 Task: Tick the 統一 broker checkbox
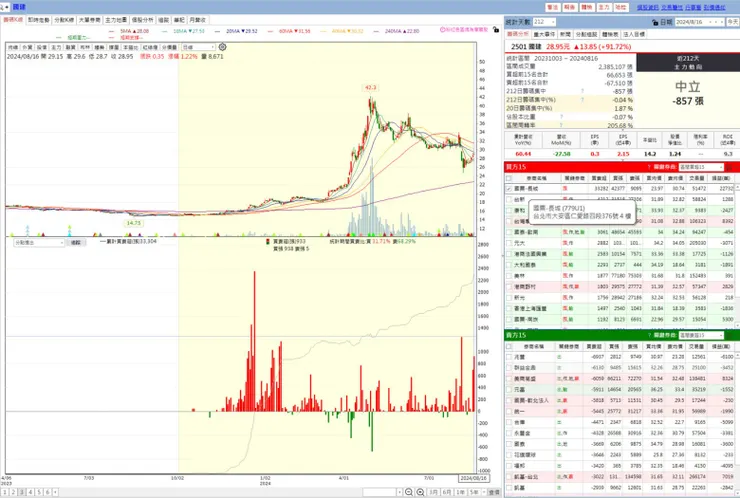coord(509,411)
